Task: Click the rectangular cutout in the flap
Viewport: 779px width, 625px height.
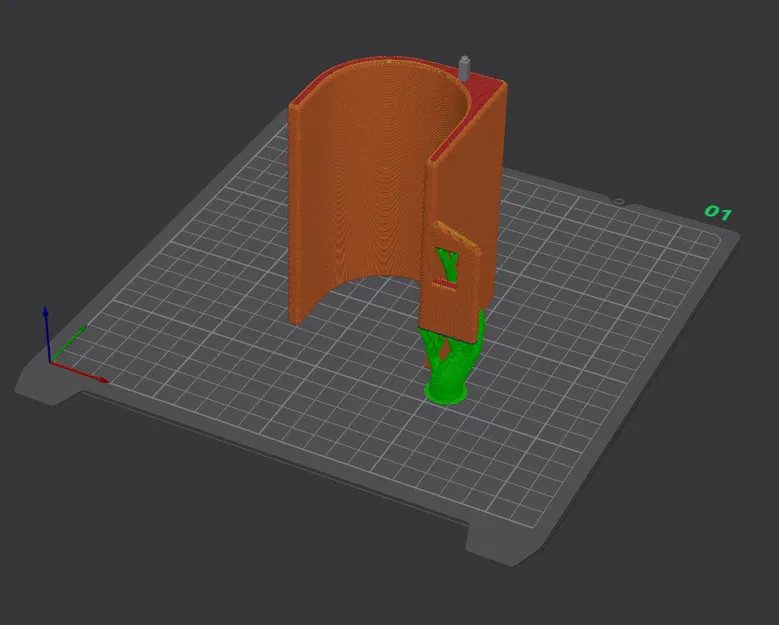Action: (446, 265)
